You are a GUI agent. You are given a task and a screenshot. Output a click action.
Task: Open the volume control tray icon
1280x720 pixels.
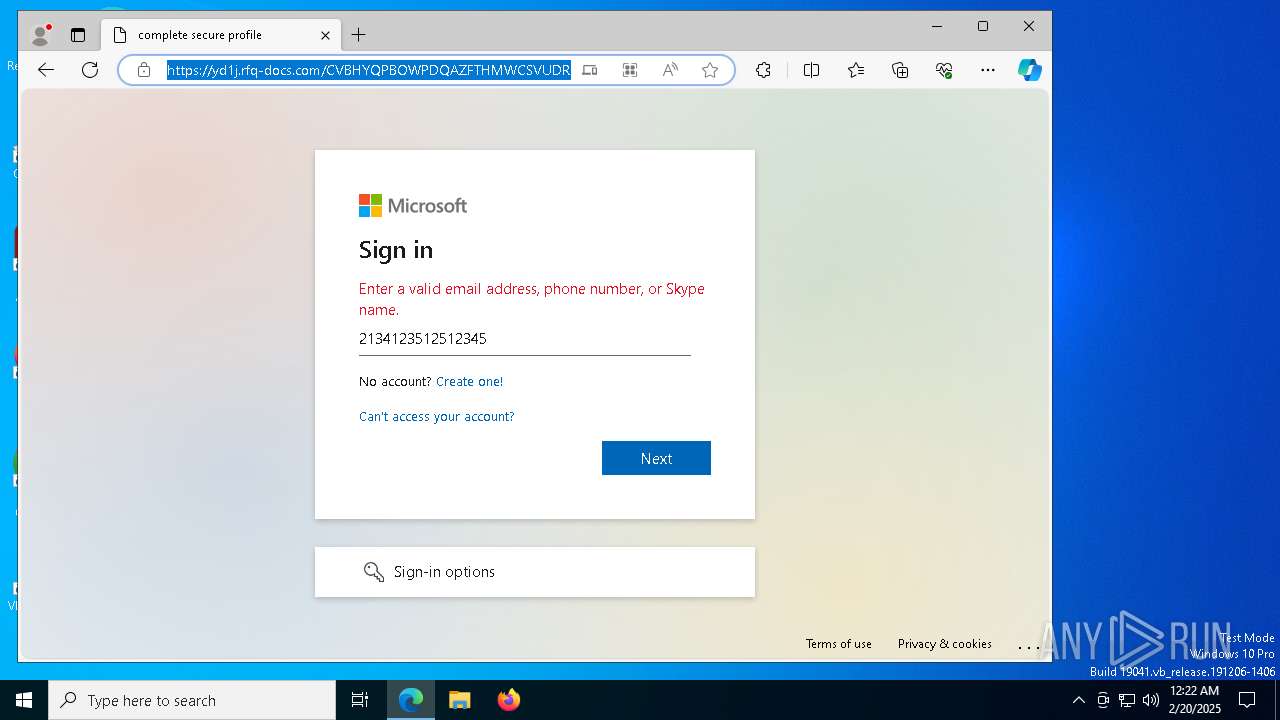click(1151, 700)
